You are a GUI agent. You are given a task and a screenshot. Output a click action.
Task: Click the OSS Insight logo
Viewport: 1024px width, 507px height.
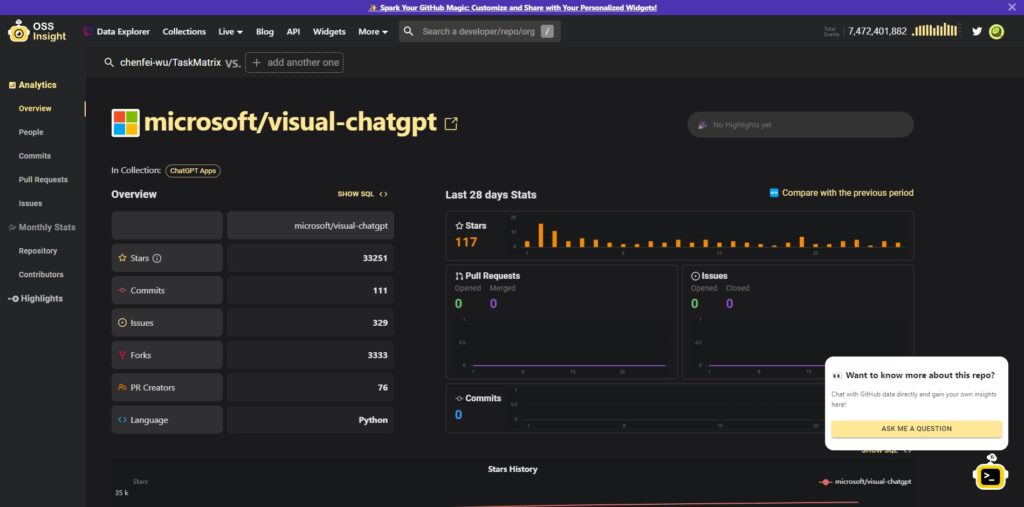point(37,31)
